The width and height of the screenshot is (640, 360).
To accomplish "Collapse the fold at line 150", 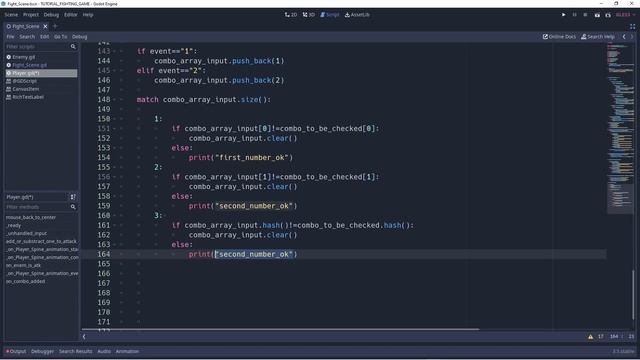I will 114,119.
